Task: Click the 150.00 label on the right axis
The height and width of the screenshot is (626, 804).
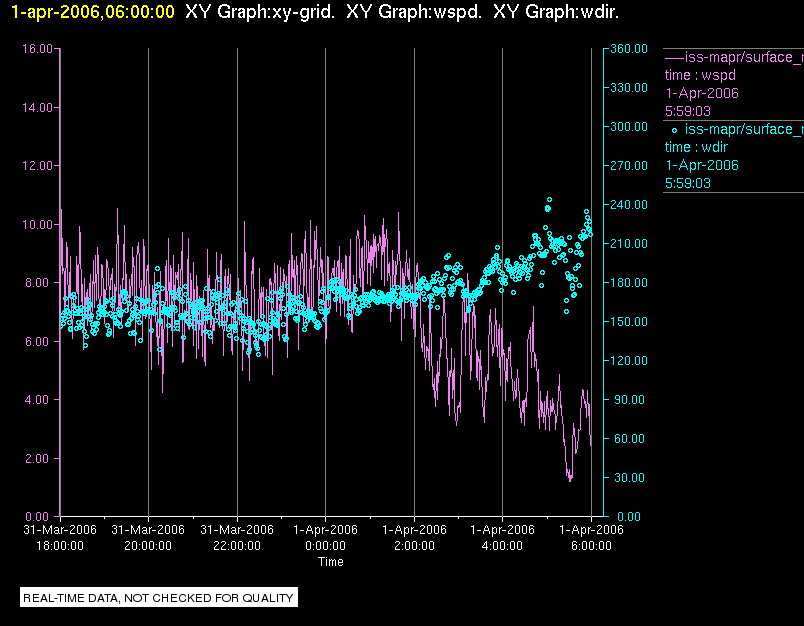Action: [629, 321]
